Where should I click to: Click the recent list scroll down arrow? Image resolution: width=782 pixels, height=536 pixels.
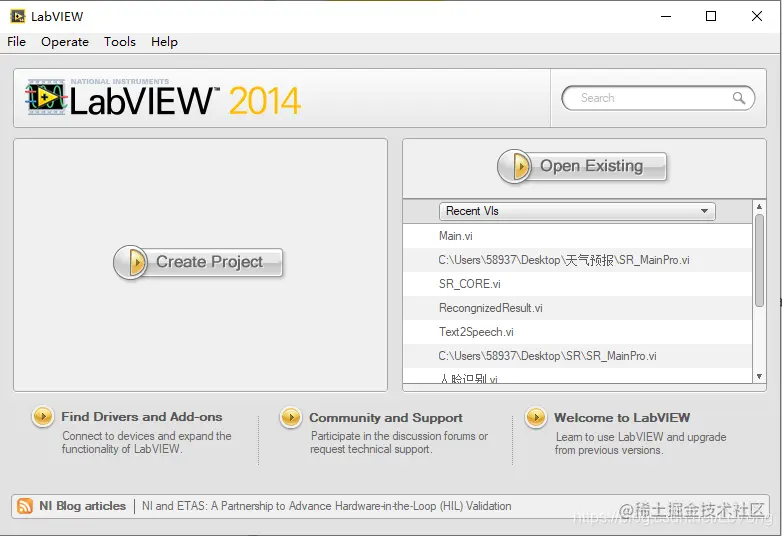759,376
